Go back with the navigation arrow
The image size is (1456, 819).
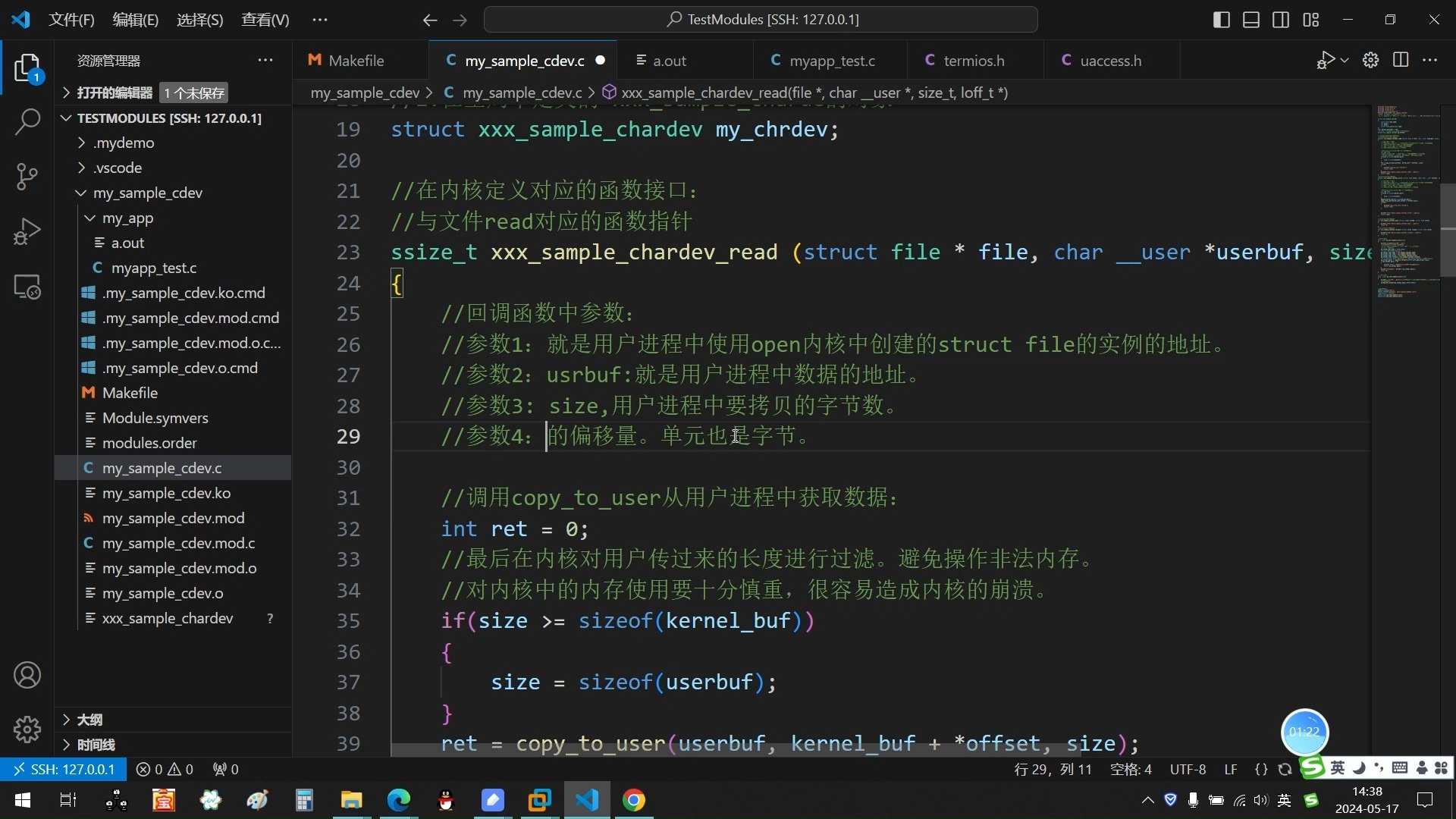(x=430, y=20)
